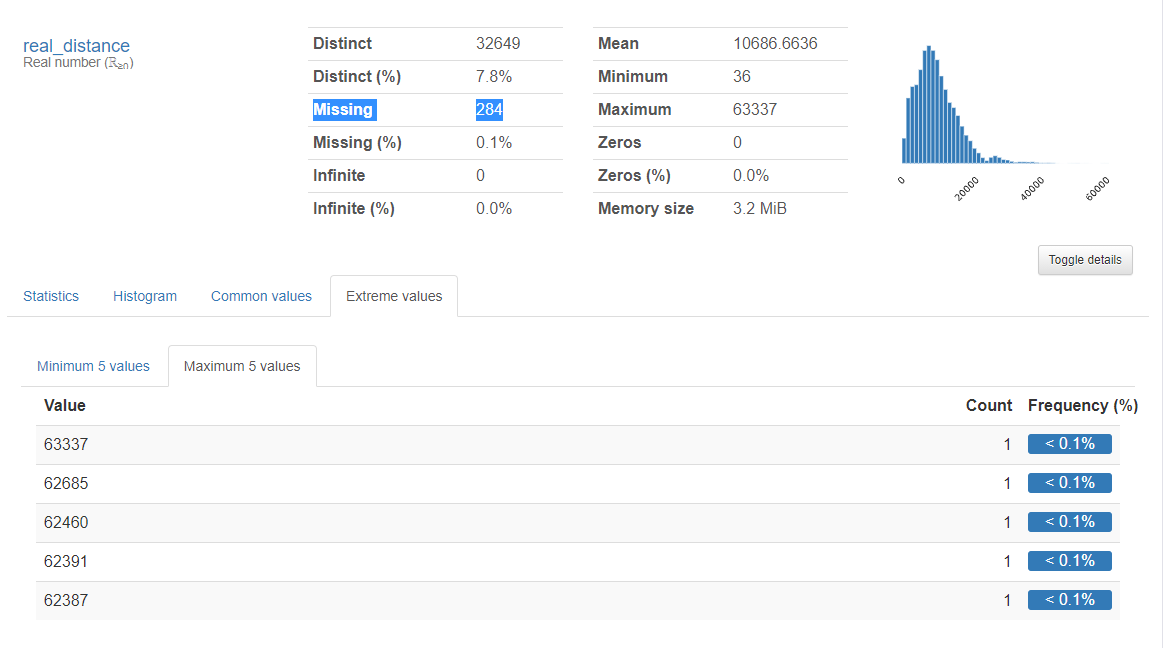Click the frequency badge for value 62387

point(1070,599)
